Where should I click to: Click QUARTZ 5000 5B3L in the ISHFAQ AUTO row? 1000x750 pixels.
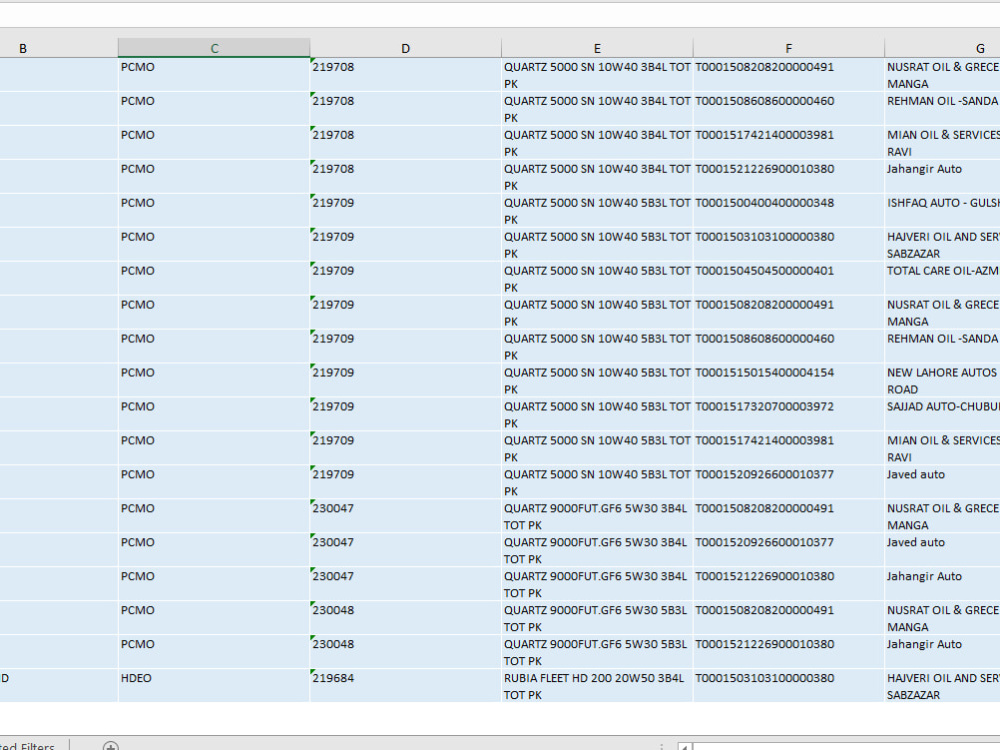point(597,211)
